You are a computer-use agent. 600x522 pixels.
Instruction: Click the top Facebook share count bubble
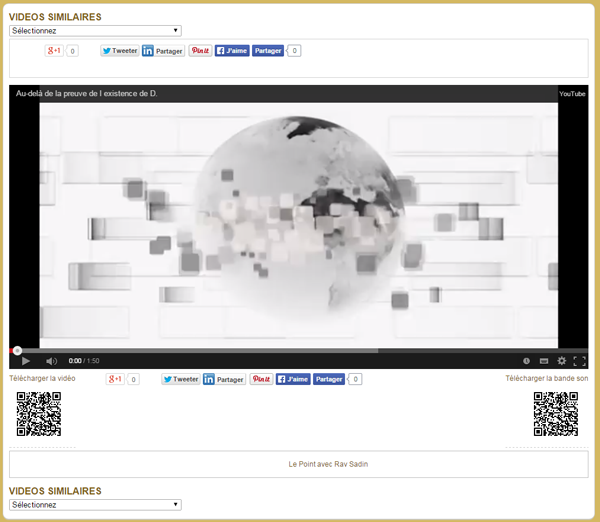click(x=294, y=51)
